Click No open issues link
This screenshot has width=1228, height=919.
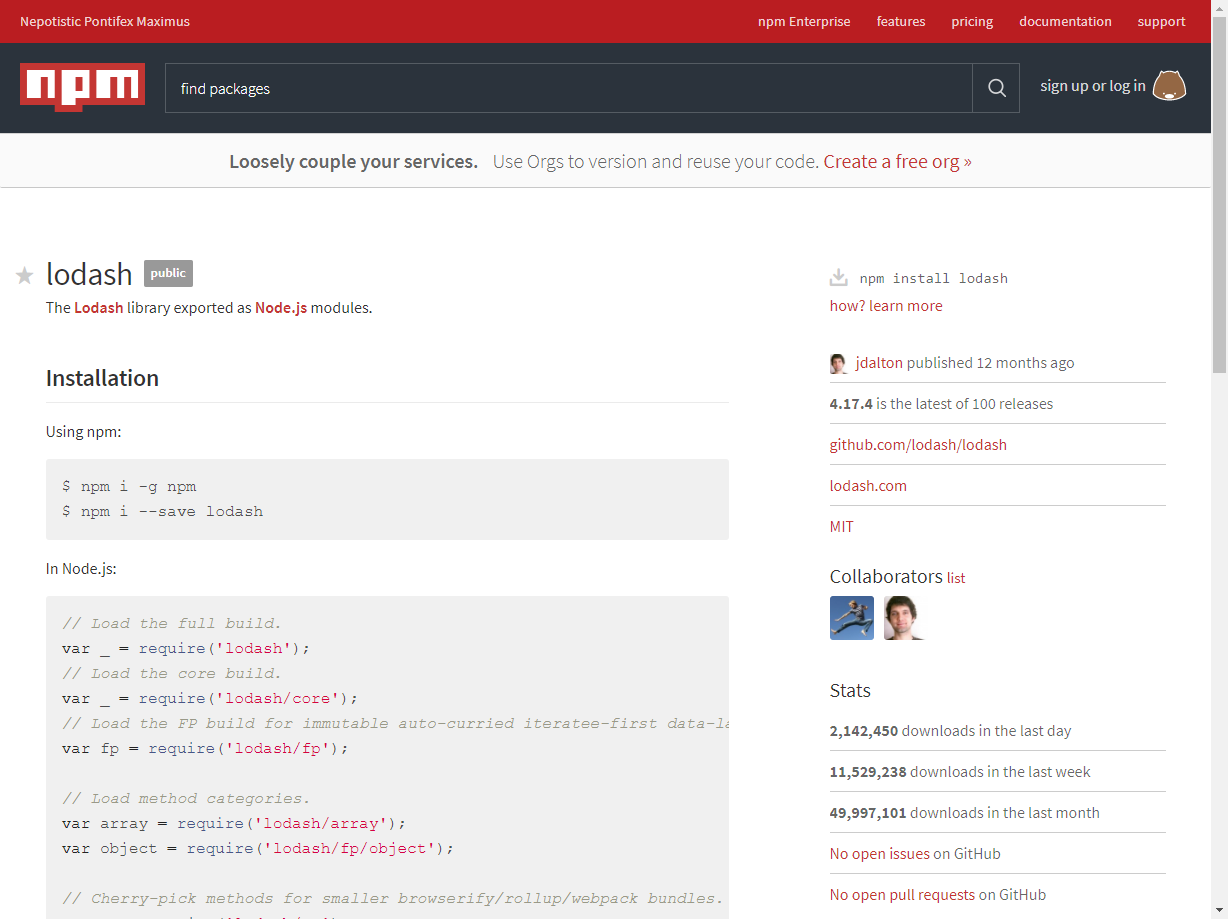[x=880, y=854]
